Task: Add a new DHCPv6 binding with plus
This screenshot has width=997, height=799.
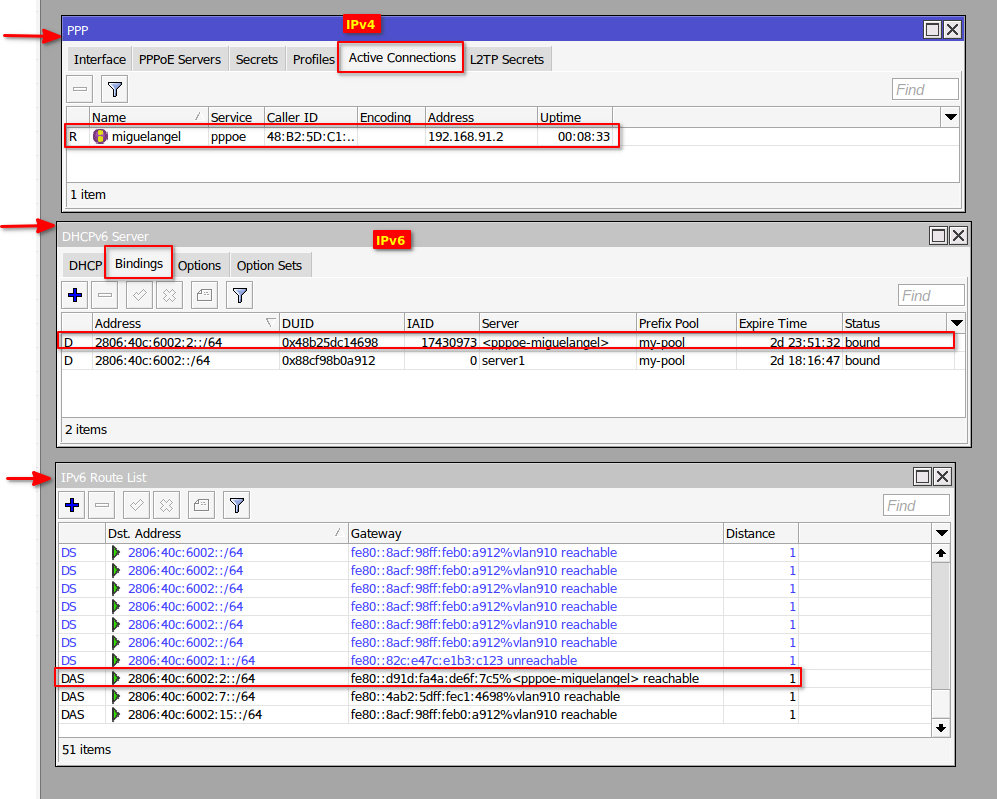Action: 75,295
